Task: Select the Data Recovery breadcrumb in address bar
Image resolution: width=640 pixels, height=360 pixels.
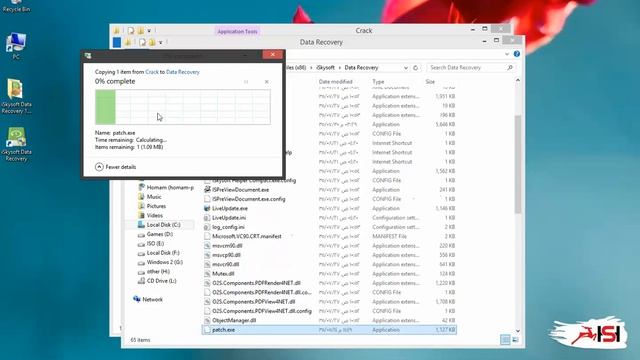Action: [361, 68]
